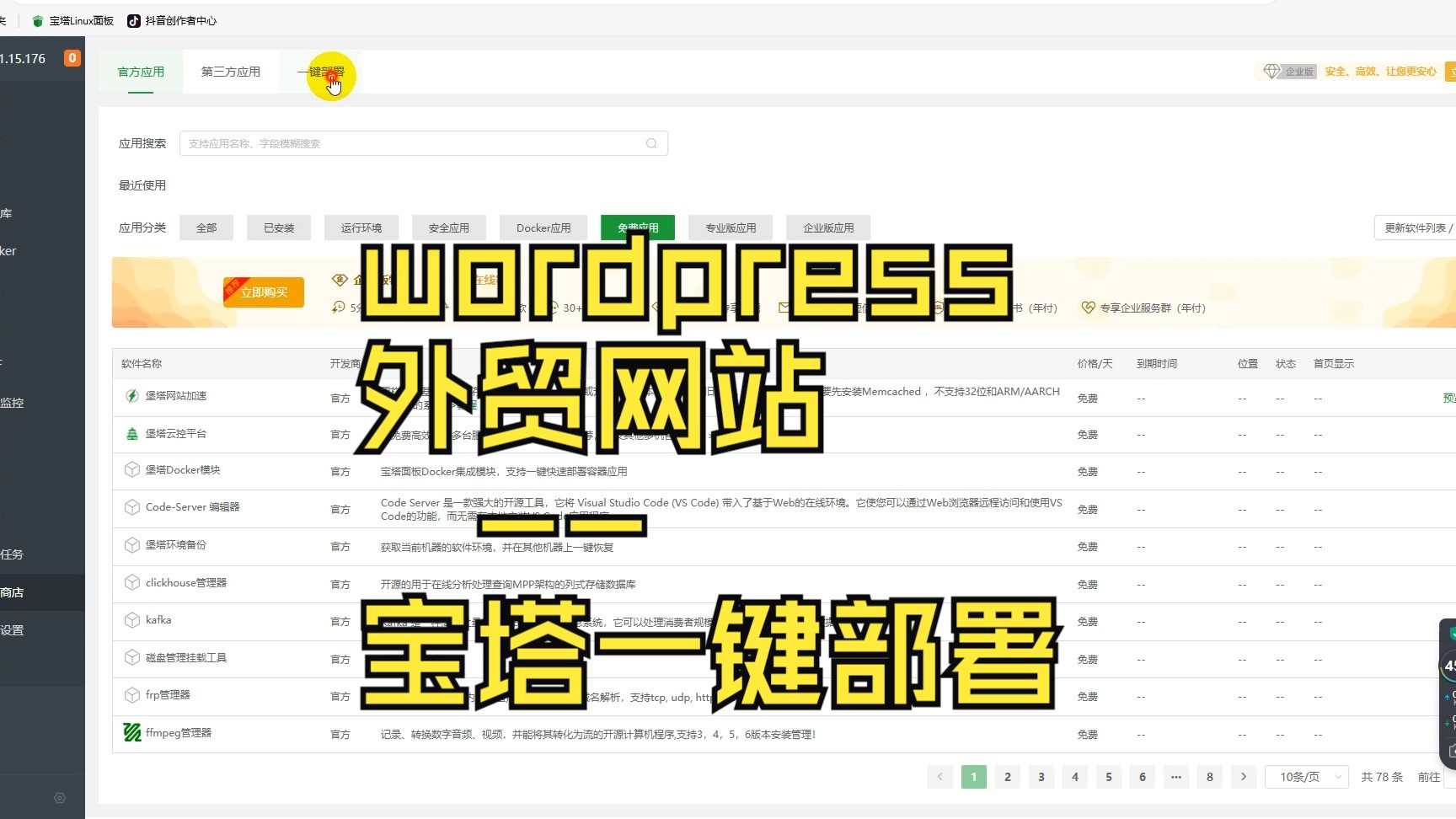Image resolution: width=1456 pixels, height=819 pixels.
Task: Select page 1 in pagination
Action: [x=974, y=777]
